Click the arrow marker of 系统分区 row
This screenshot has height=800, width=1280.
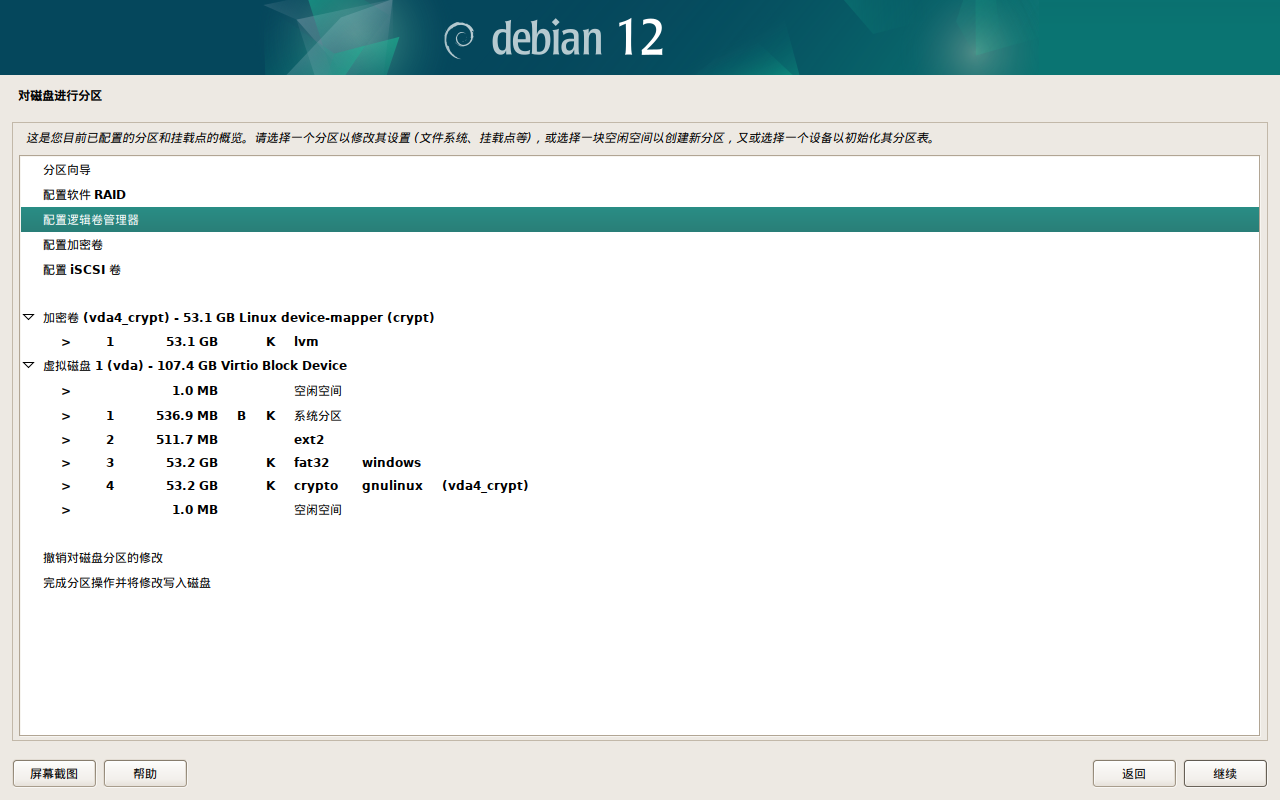pos(65,416)
